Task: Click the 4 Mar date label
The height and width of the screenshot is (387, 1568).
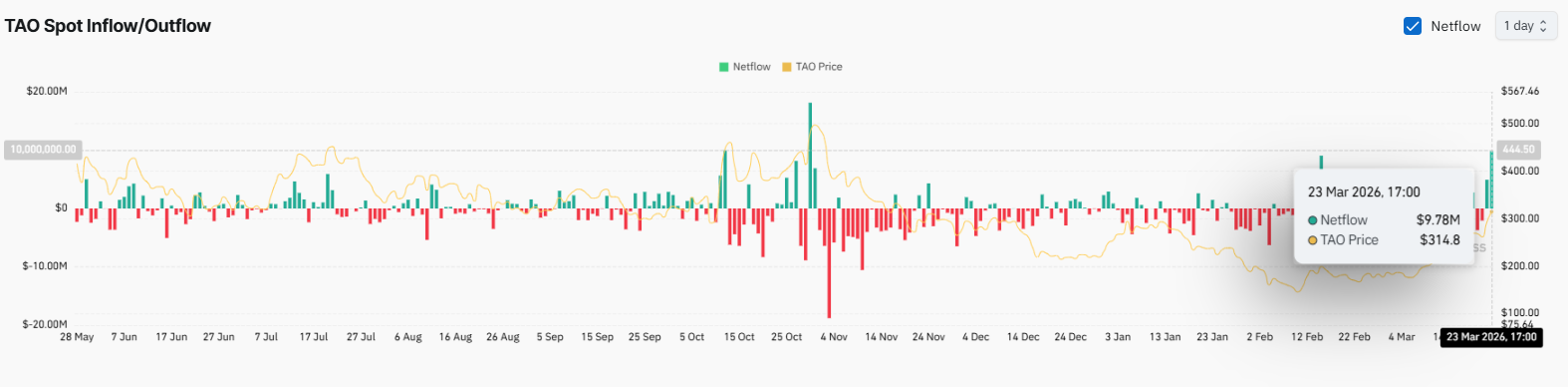Action: tap(1402, 337)
